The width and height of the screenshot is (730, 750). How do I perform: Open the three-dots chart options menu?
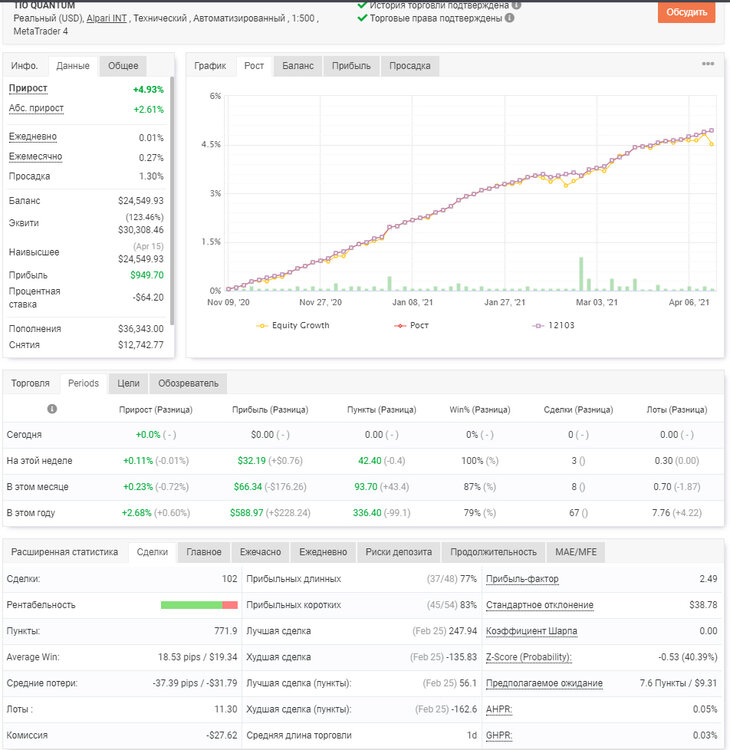708,64
